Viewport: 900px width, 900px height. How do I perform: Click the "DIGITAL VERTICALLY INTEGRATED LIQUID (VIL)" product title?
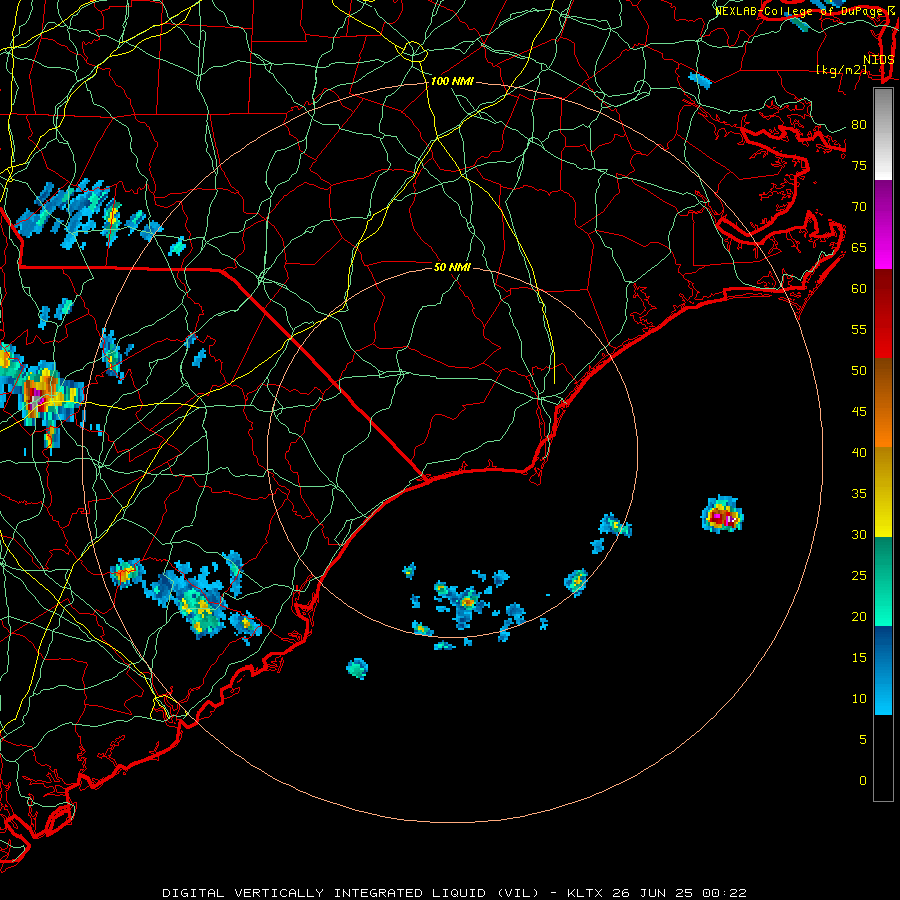pos(351,893)
